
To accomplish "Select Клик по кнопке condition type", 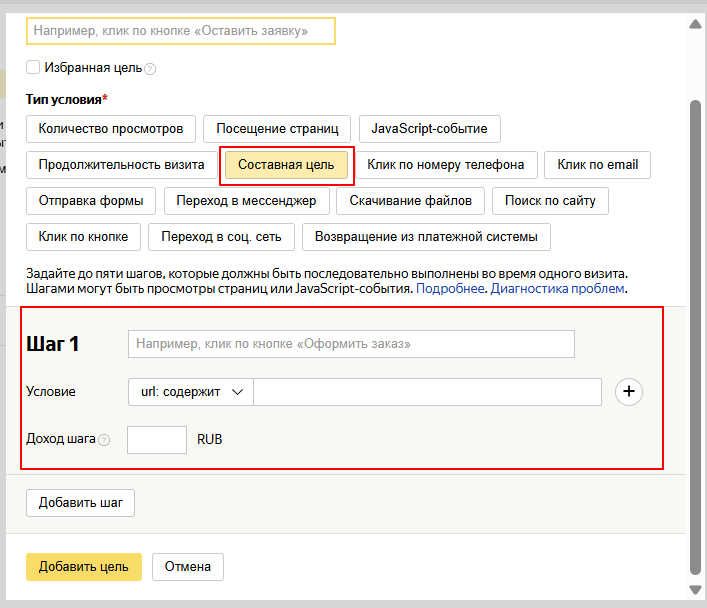I will point(83,237).
